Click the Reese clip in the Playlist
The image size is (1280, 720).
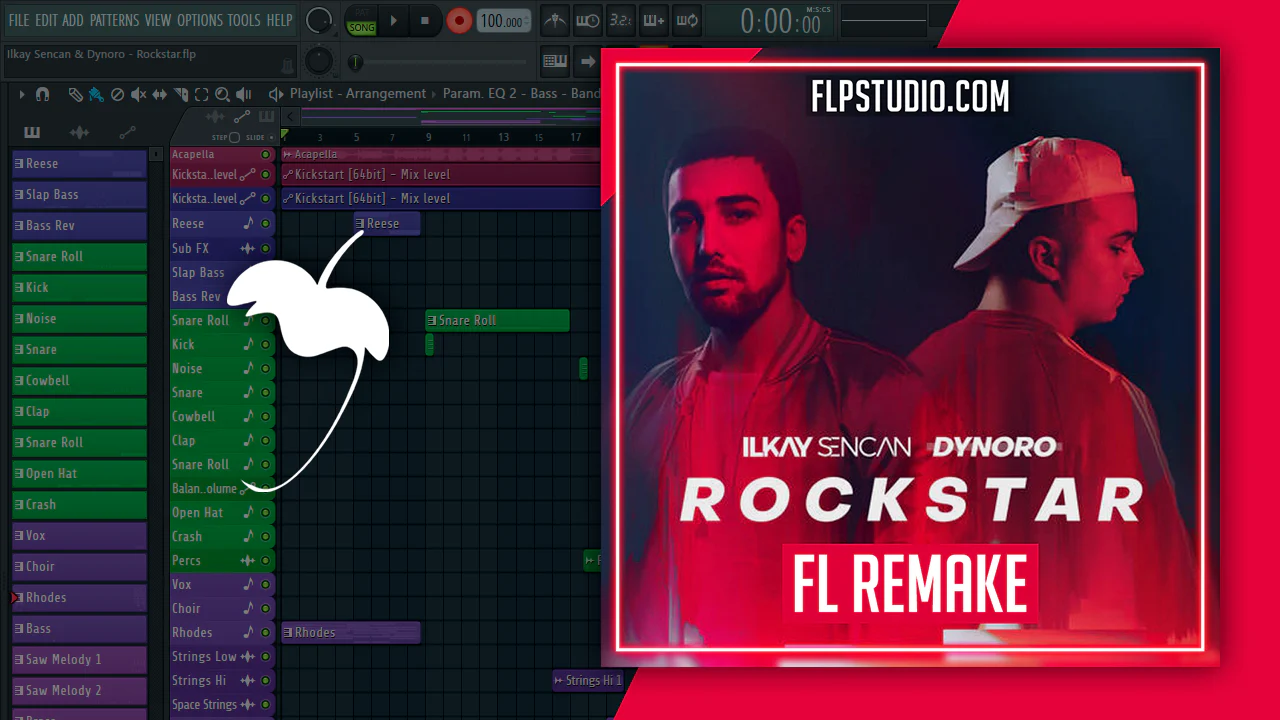pos(387,224)
